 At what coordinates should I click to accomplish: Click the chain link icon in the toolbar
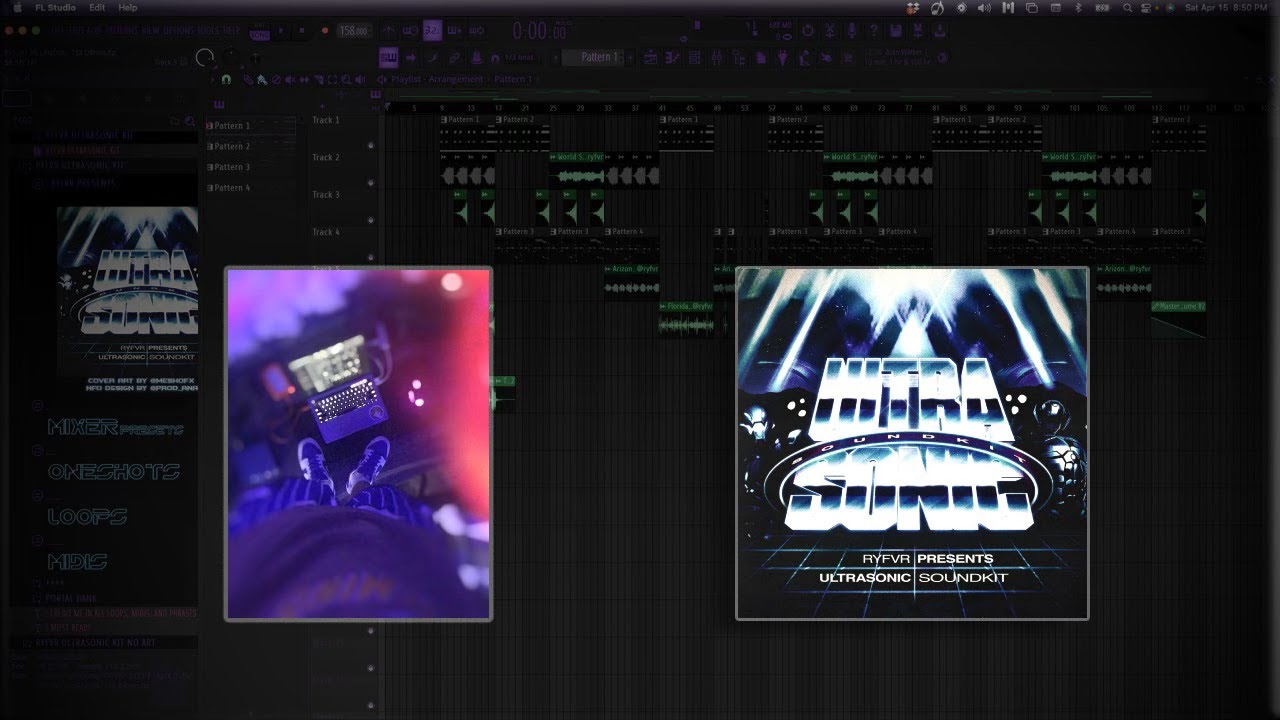pos(454,57)
